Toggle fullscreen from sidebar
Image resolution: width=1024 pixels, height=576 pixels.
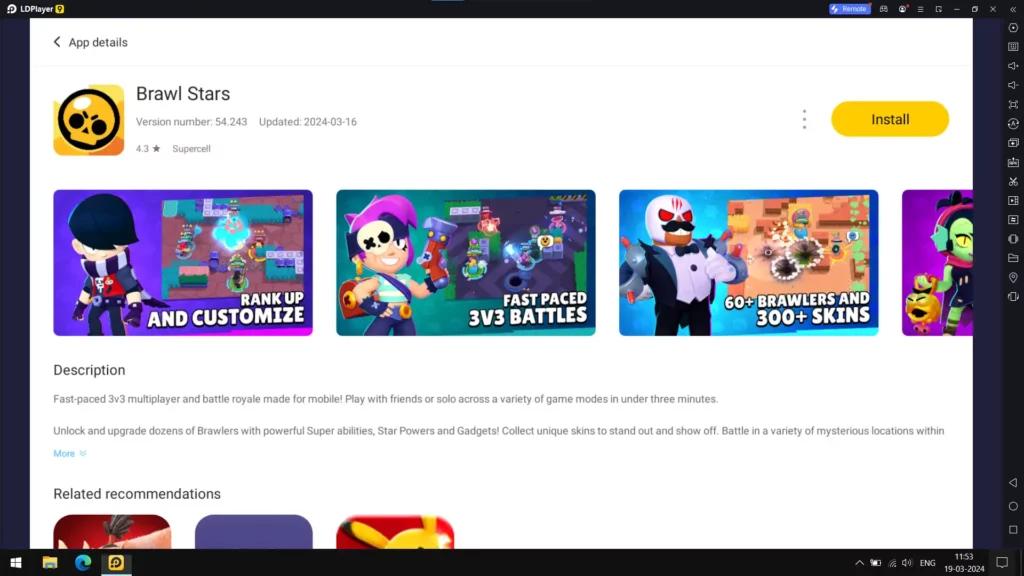pyautogui.click(x=1013, y=104)
